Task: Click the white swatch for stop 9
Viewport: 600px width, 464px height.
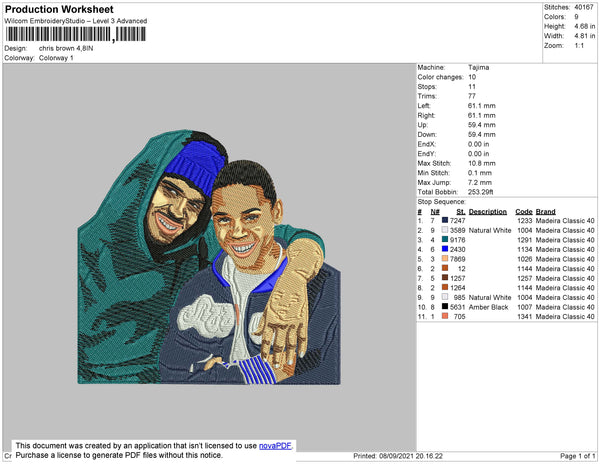Action: pos(445,297)
